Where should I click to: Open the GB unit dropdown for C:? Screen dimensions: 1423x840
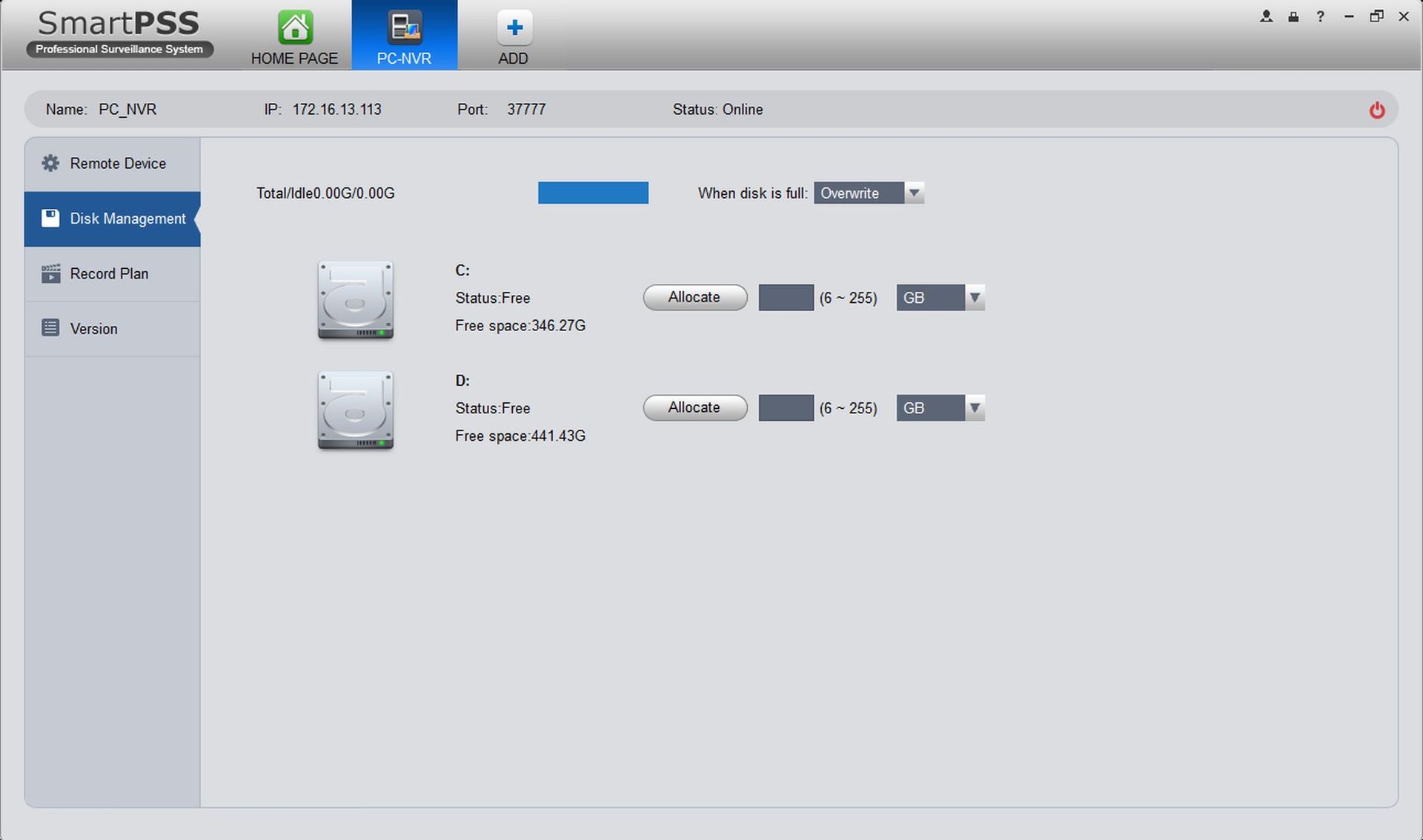(x=975, y=298)
